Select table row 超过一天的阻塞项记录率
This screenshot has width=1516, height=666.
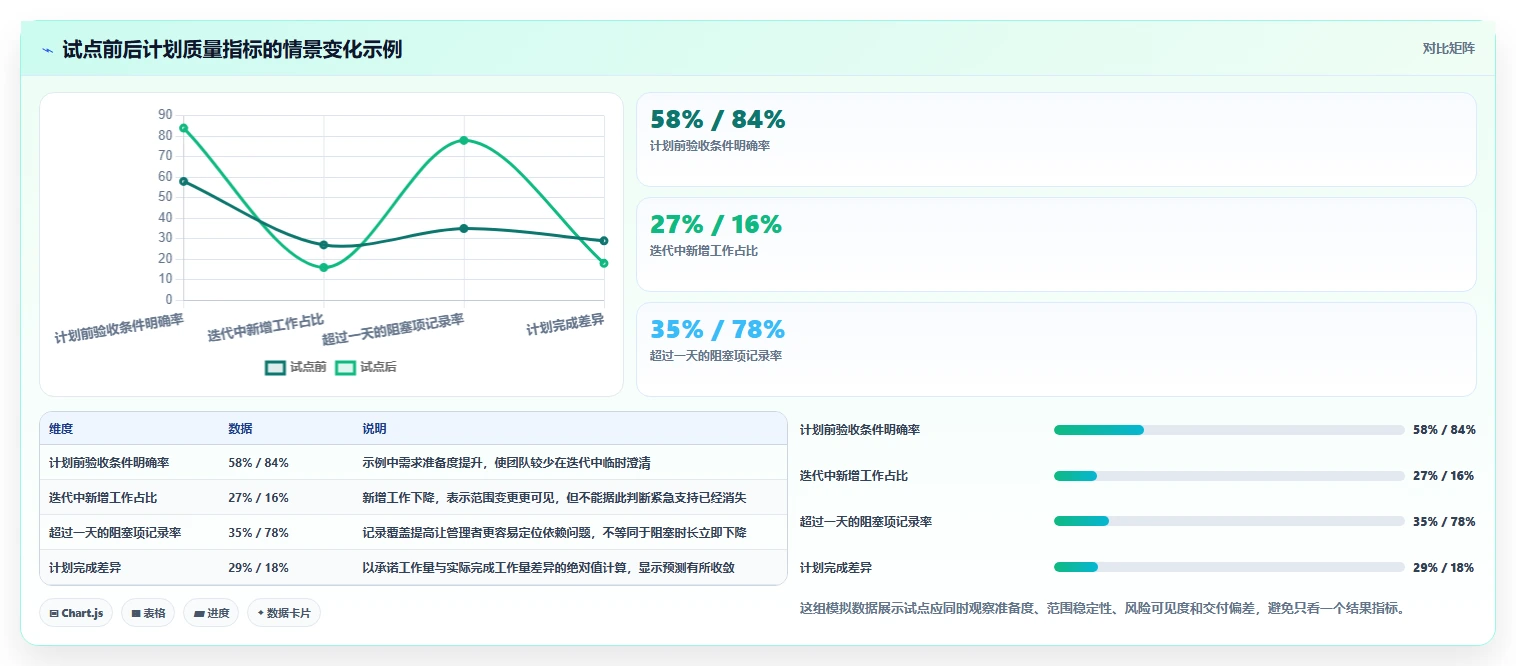[x=413, y=533]
